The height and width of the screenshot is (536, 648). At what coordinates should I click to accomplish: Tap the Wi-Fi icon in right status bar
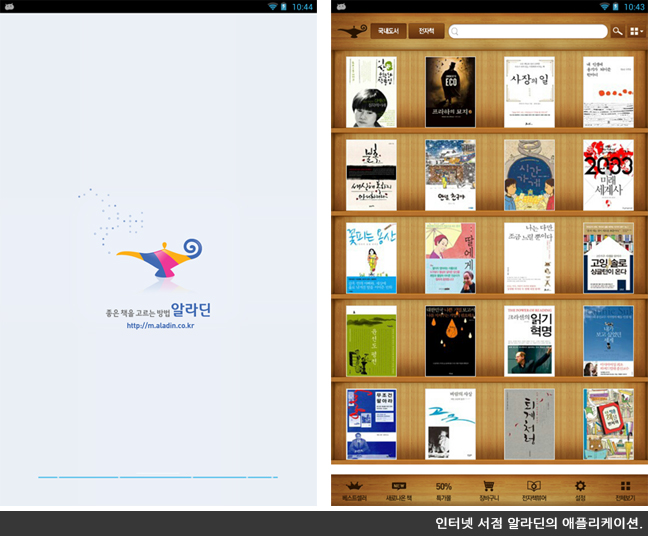604,6
